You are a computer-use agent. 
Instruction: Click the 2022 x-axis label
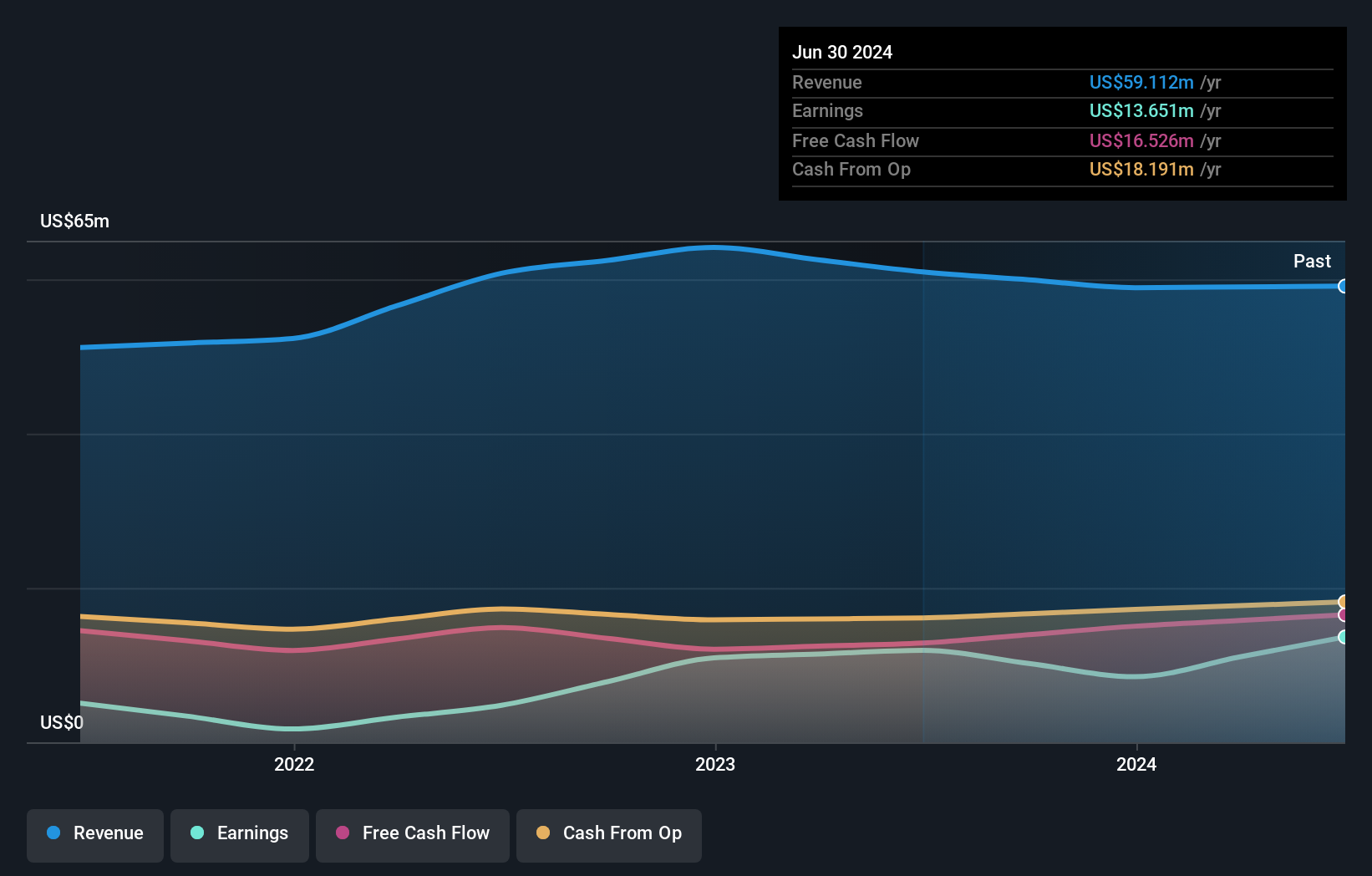[x=294, y=764]
